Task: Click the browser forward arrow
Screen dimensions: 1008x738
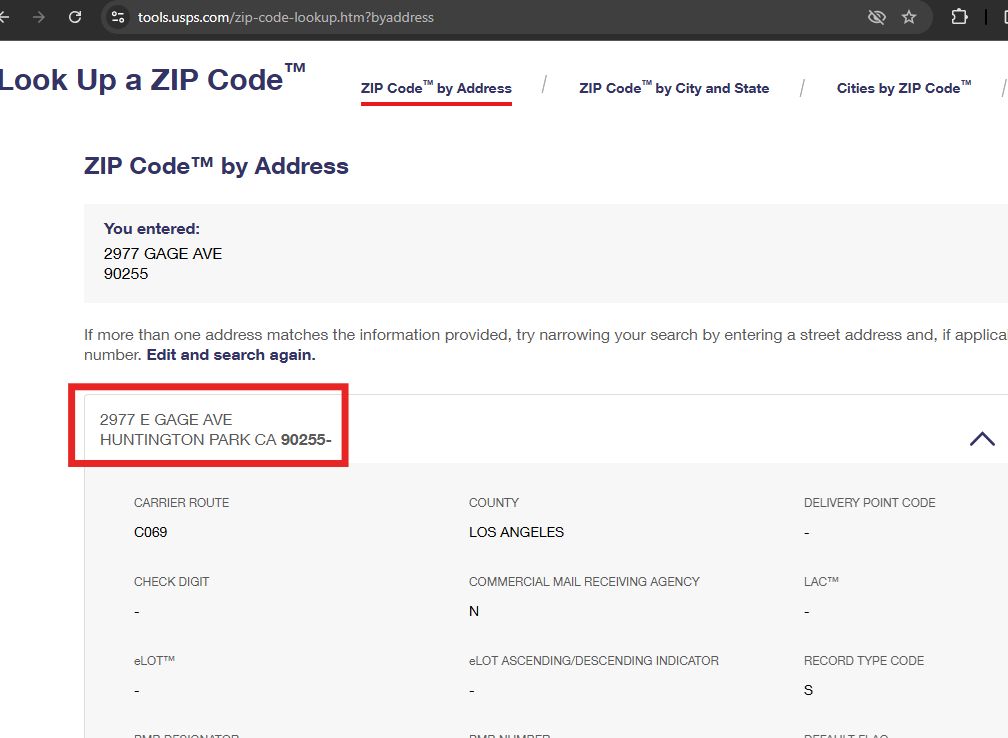Action: pyautogui.click(x=39, y=17)
